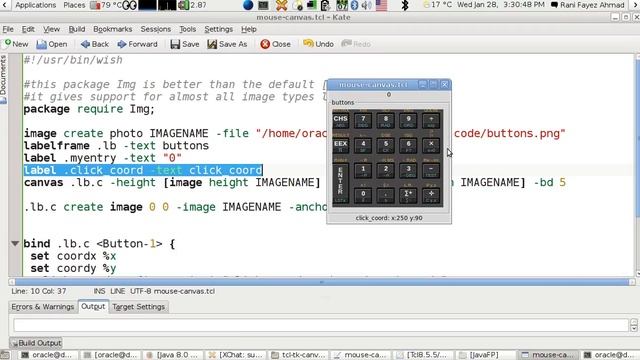Open the clock showing Wed Jan 28

click(x=501, y=5)
